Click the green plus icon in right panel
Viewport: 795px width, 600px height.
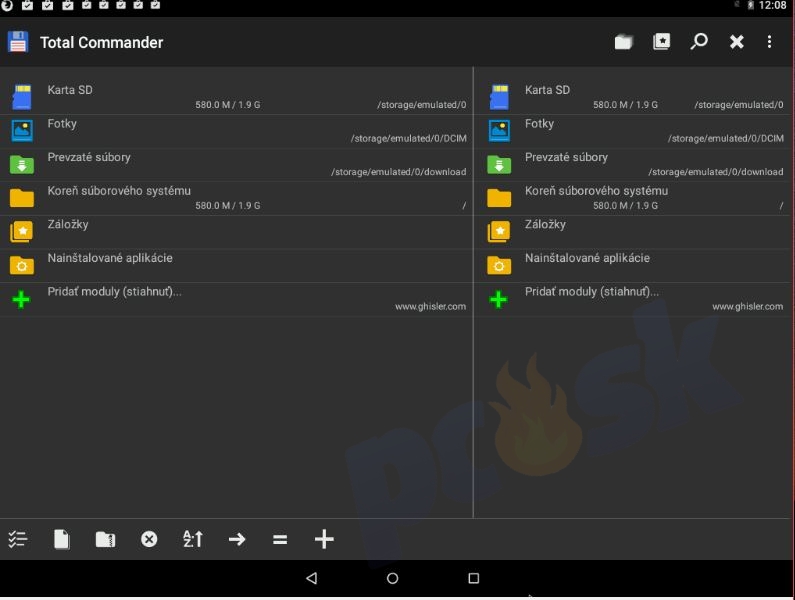[x=499, y=300]
